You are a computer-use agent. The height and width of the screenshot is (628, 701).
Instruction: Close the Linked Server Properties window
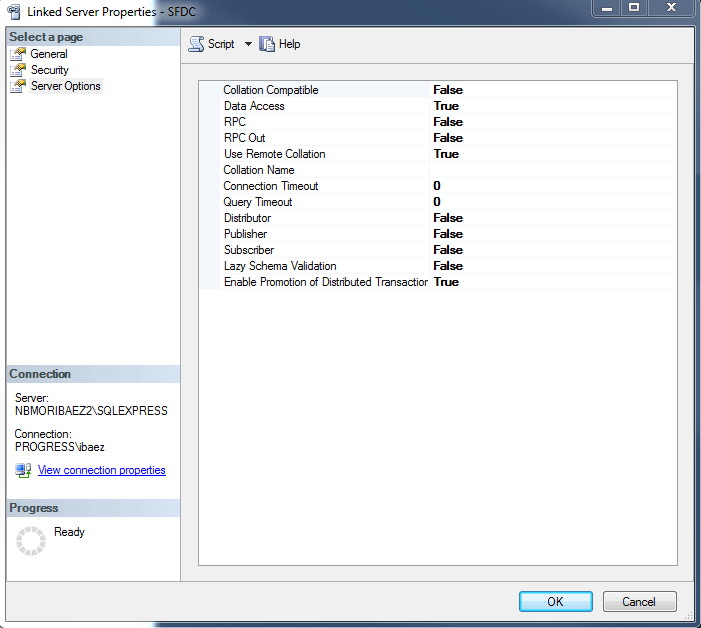(x=671, y=8)
